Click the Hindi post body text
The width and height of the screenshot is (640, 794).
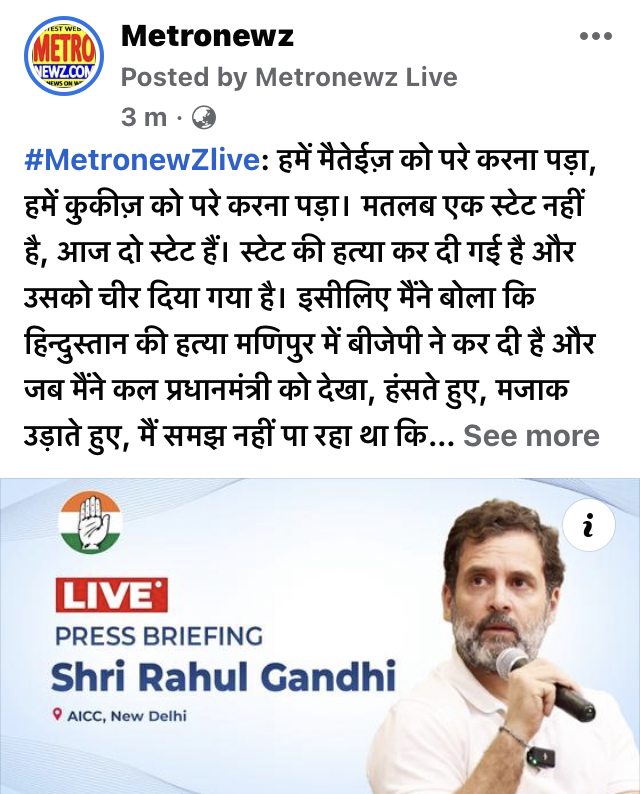[x=310, y=297]
